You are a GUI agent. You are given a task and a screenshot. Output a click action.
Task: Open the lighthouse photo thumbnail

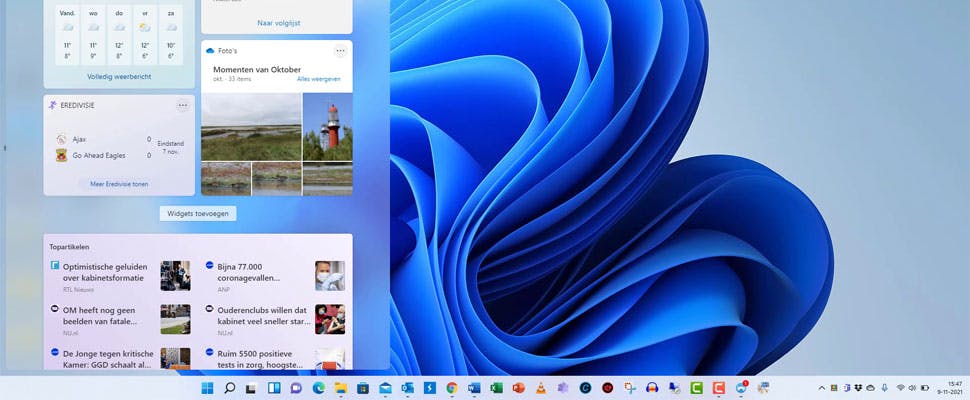(328, 127)
